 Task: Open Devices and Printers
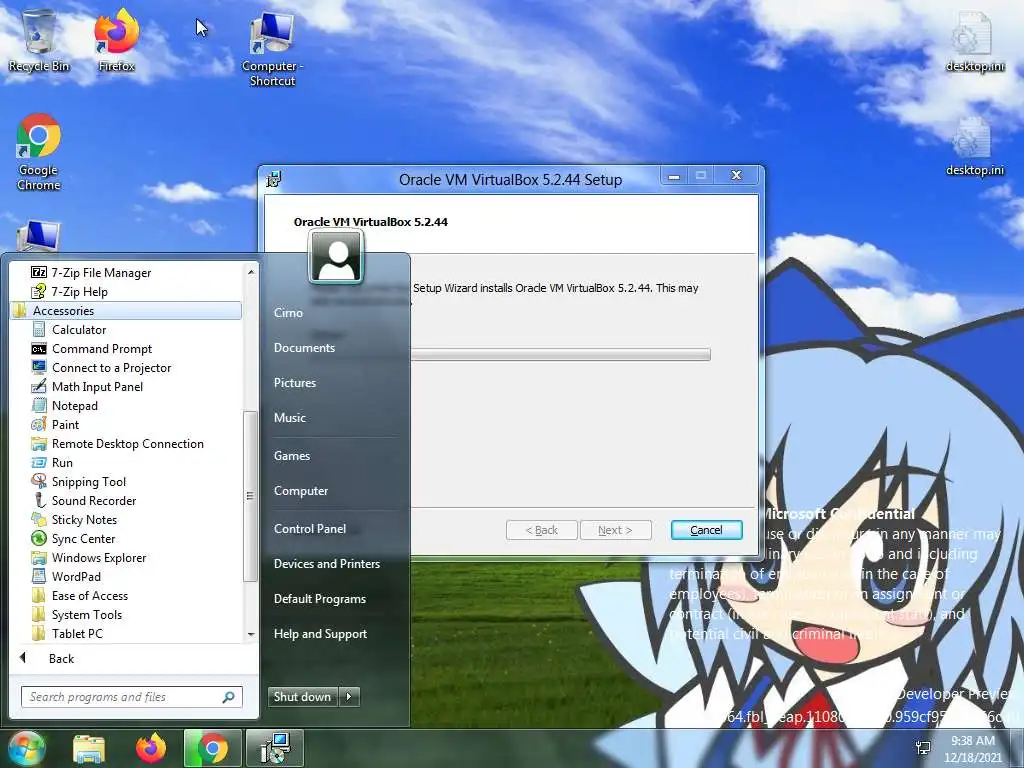tap(327, 564)
